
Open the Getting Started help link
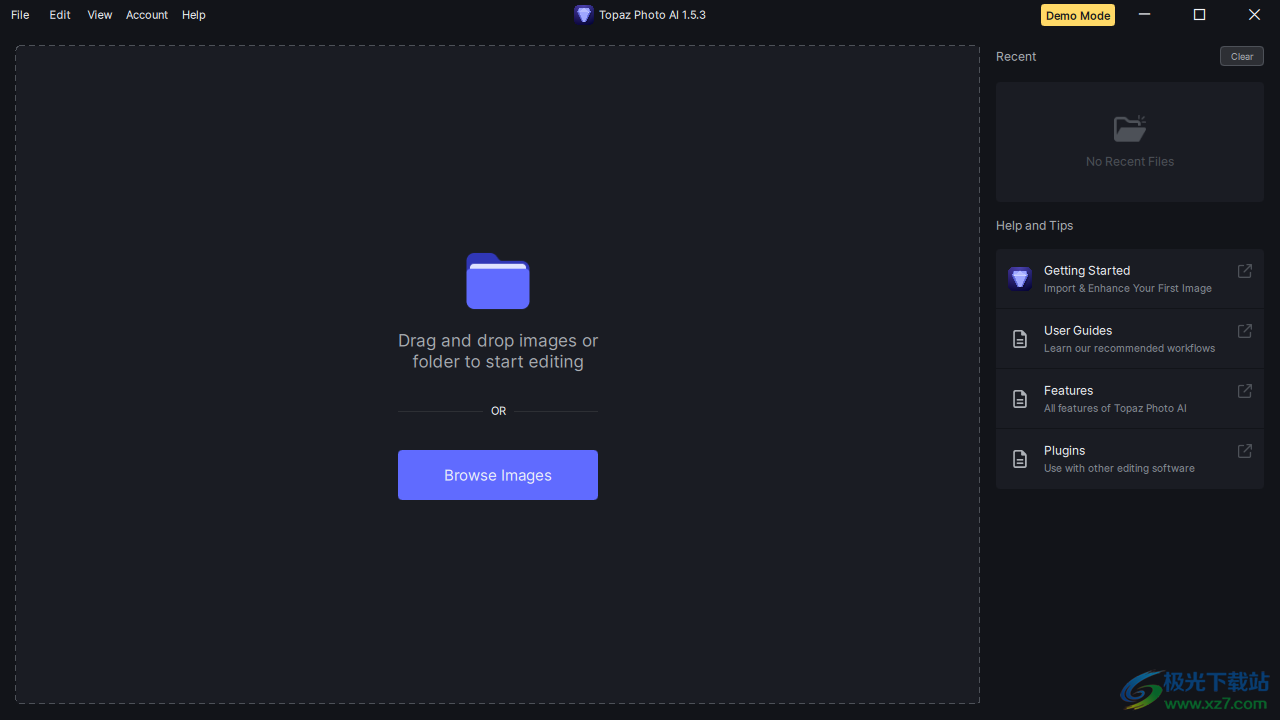pos(1130,279)
